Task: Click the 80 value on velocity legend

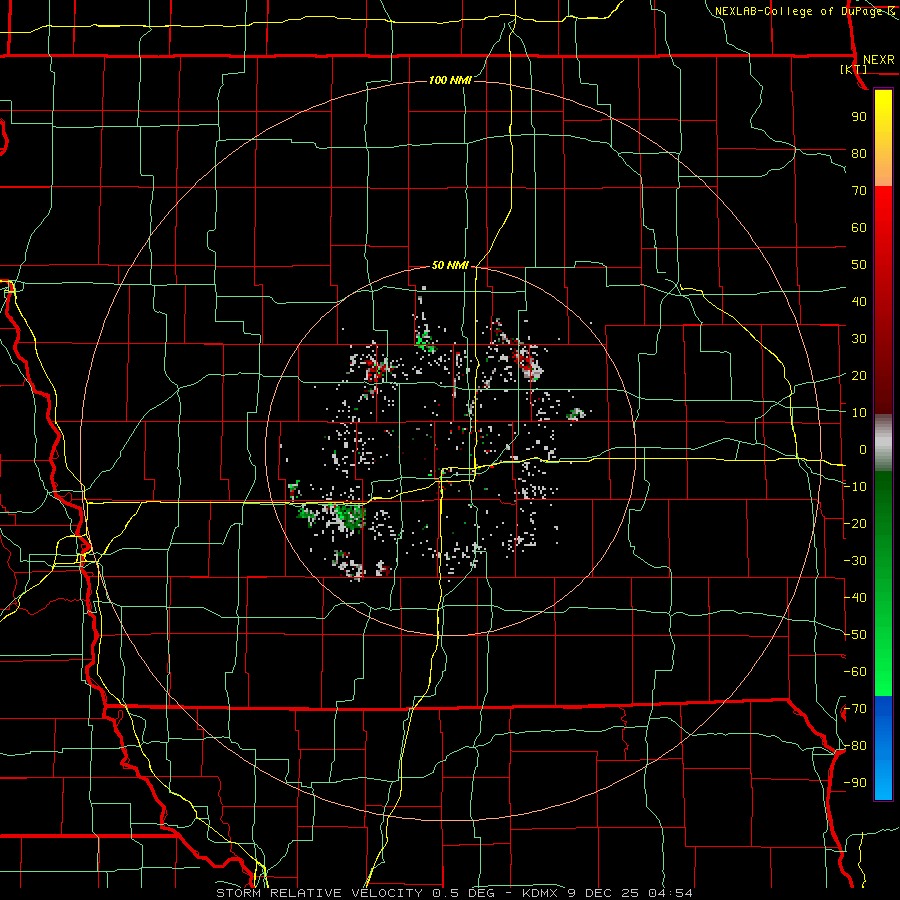Action: coord(859,153)
